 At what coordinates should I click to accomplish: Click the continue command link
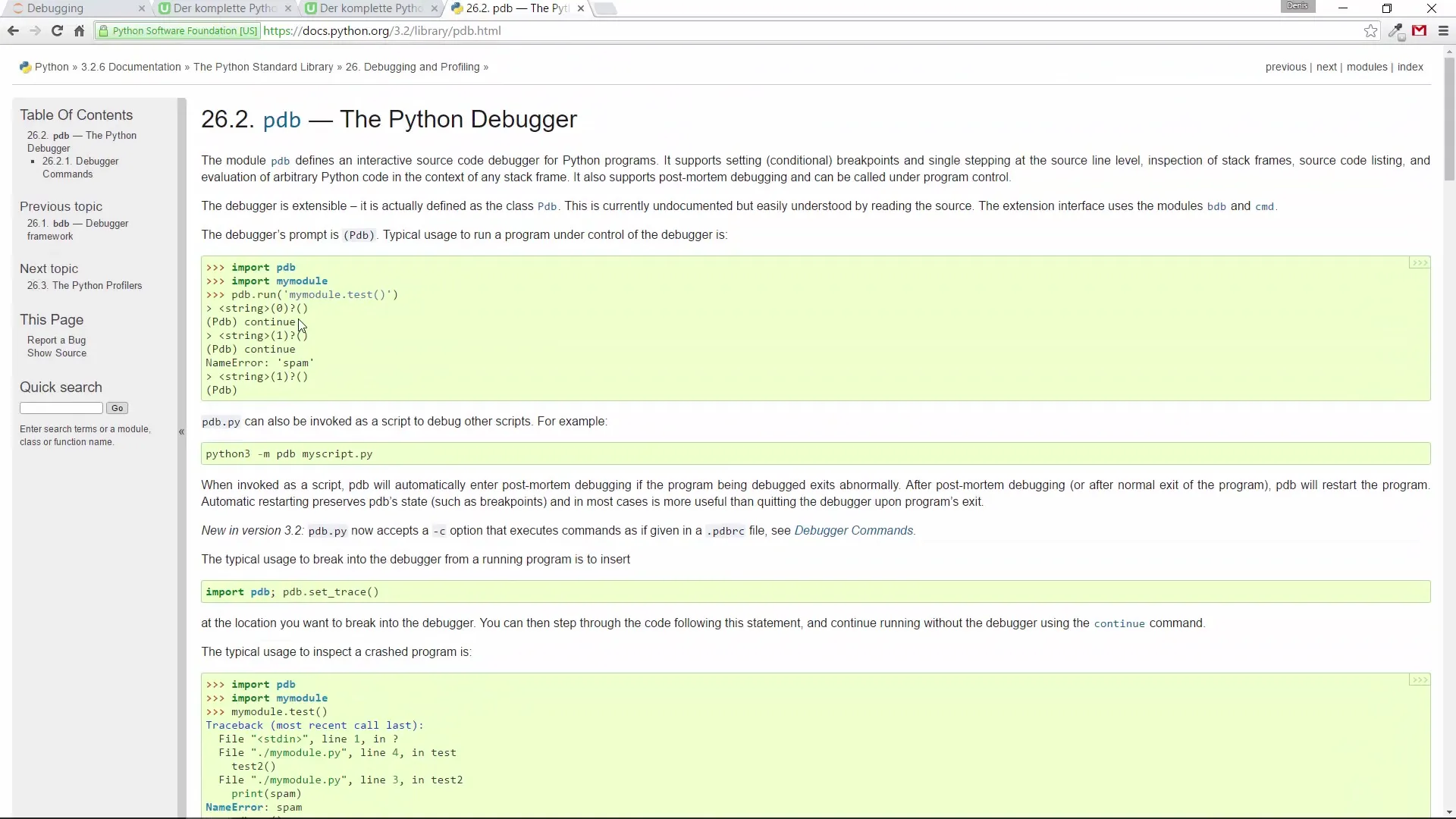pos(1119,623)
